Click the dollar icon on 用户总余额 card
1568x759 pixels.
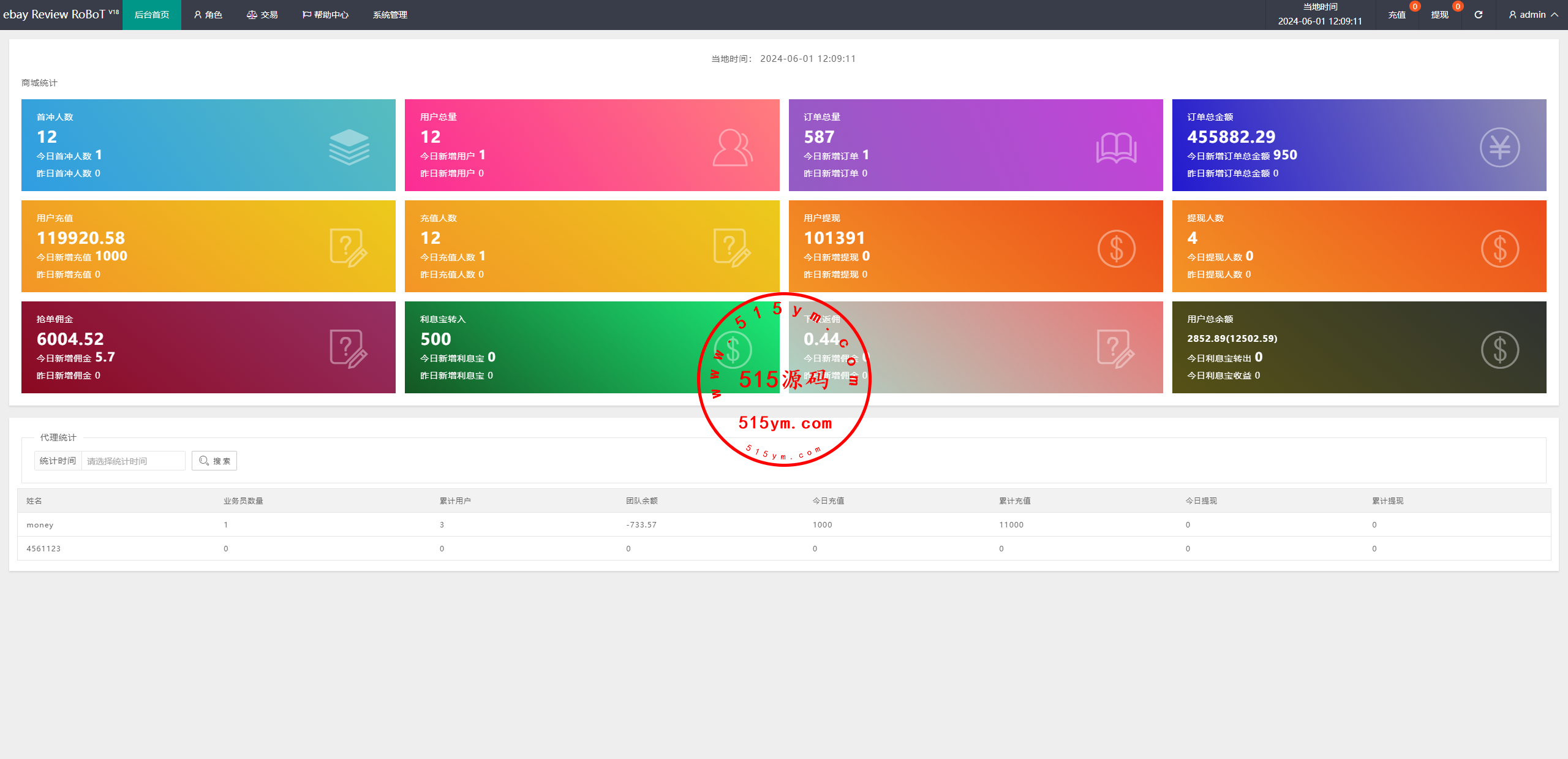tap(1499, 350)
